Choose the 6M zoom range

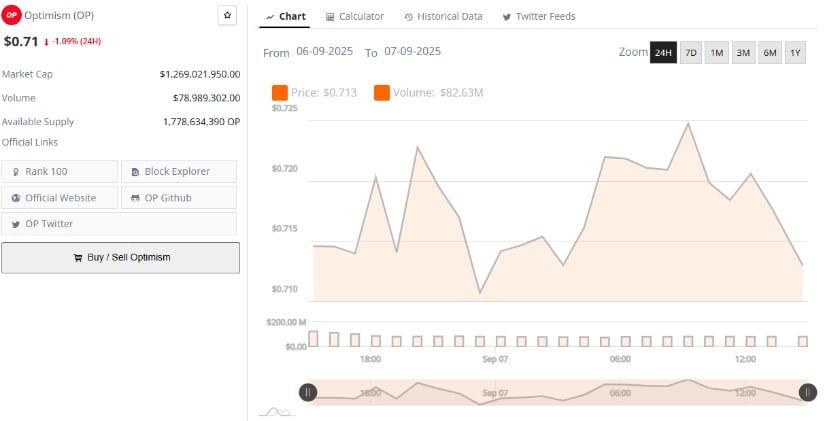[x=770, y=53]
